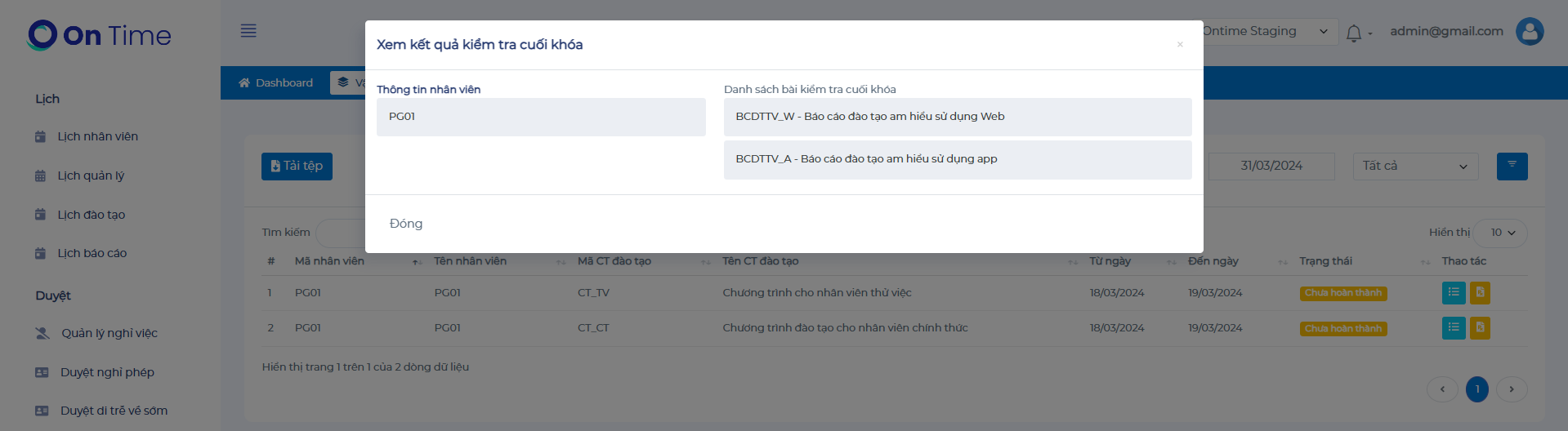Click the Tải tệp button
Image resolution: width=1568 pixels, height=431 pixels.
pos(297,166)
